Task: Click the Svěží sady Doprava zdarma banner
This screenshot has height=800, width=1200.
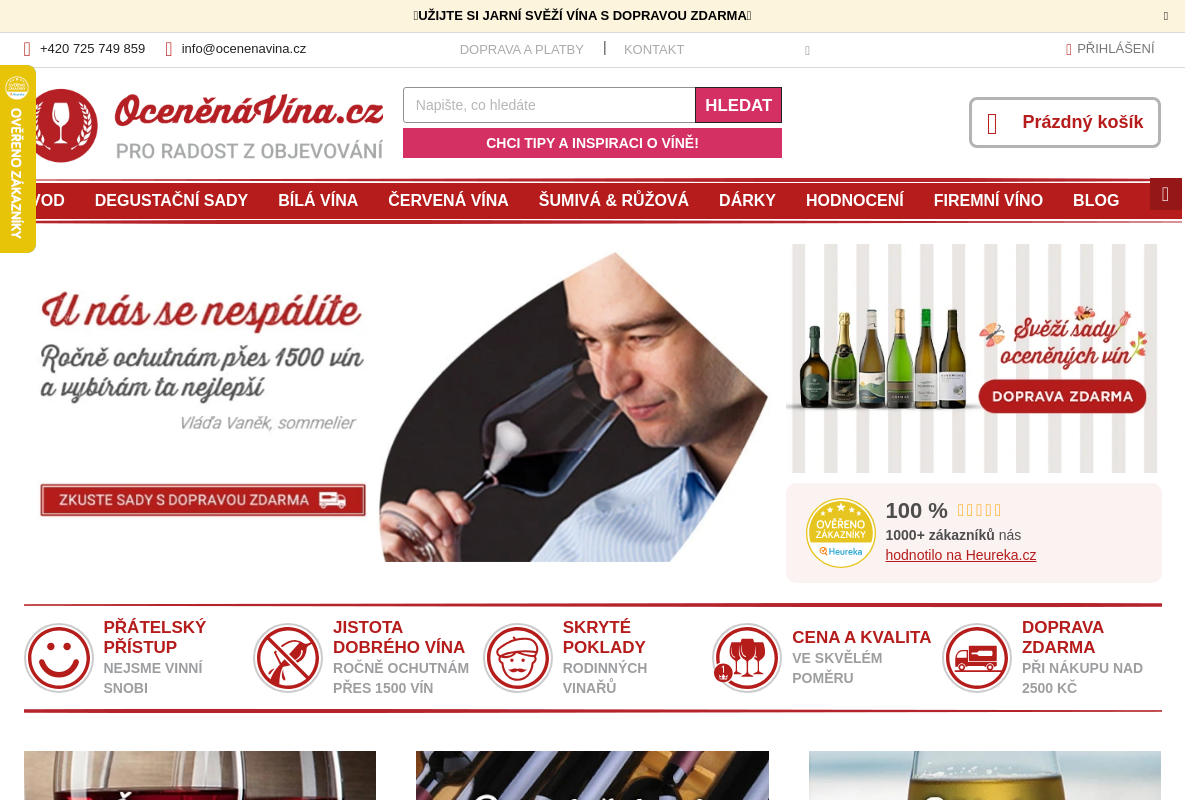Action: pos(974,358)
